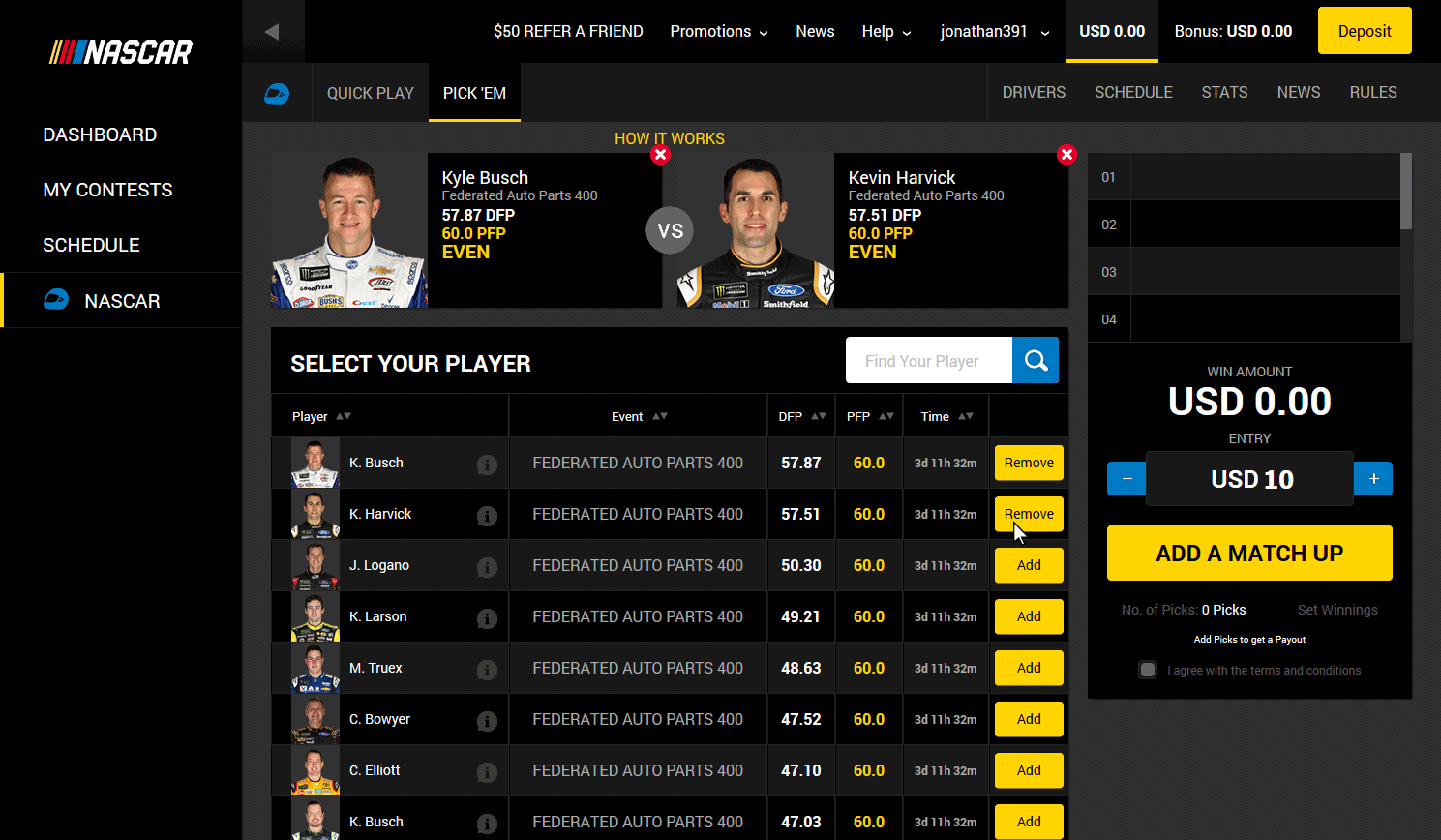
Task: Click the helmet icon next to NASCAR sidebar item
Action: (x=56, y=300)
